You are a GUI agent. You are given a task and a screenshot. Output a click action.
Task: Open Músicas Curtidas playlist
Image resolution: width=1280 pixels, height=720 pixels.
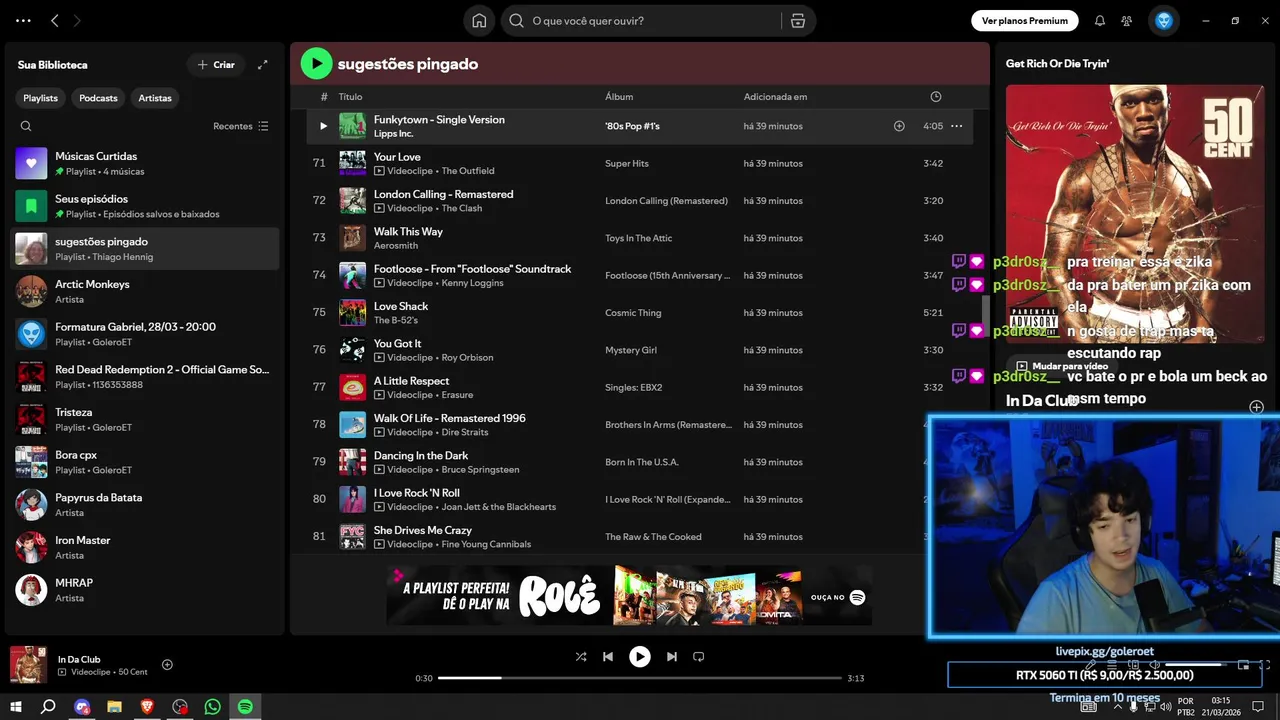click(145, 163)
